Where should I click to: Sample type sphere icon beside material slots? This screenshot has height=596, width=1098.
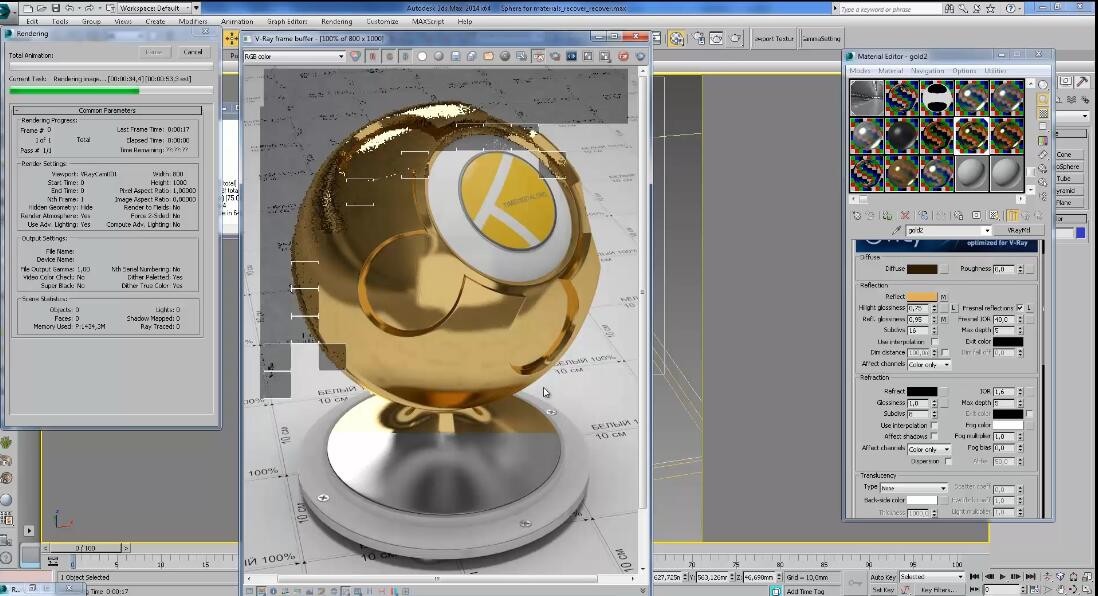1043,85
